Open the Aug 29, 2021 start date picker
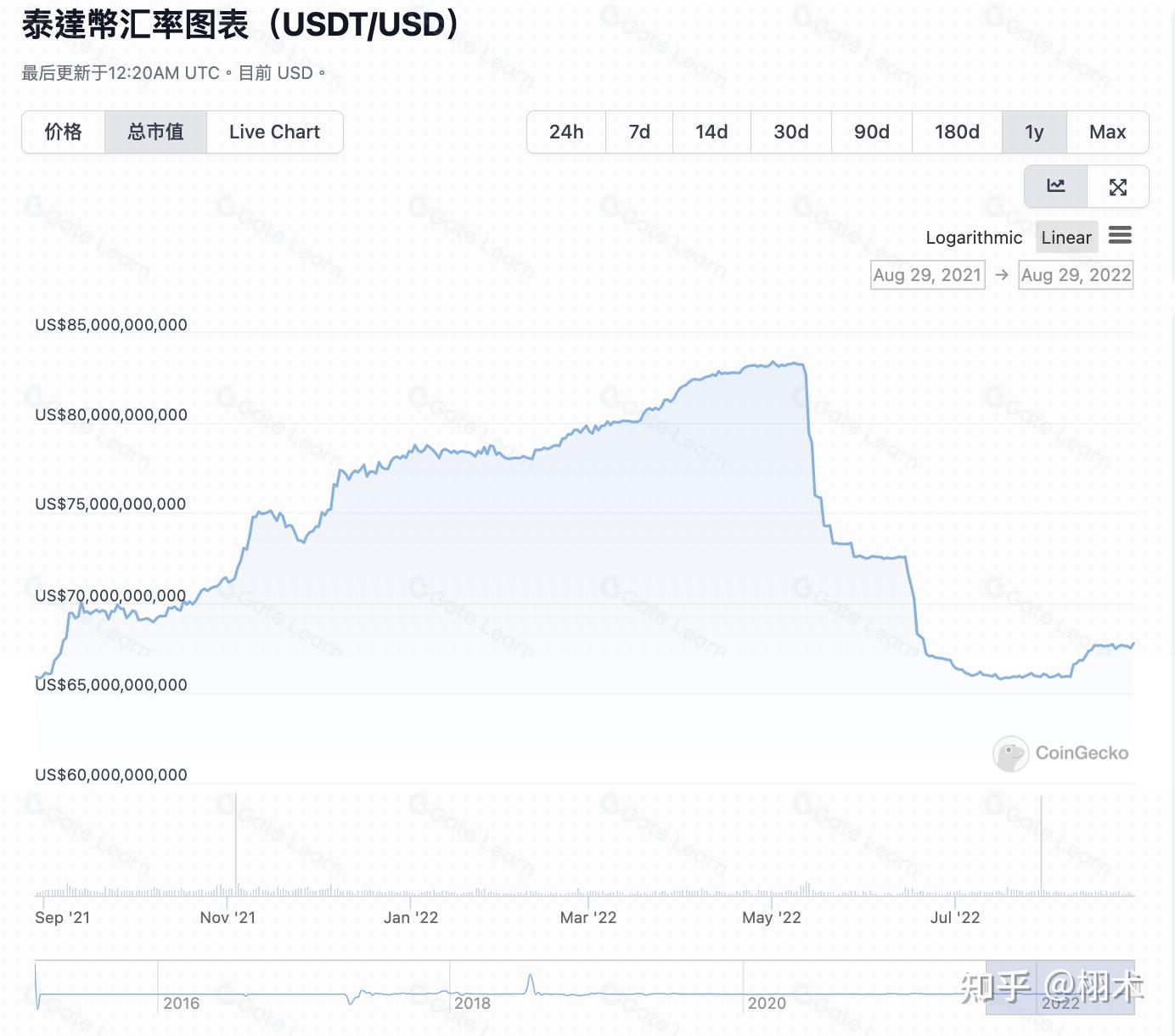The width and height of the screenshot is (1175, 1036). (927, 274)
